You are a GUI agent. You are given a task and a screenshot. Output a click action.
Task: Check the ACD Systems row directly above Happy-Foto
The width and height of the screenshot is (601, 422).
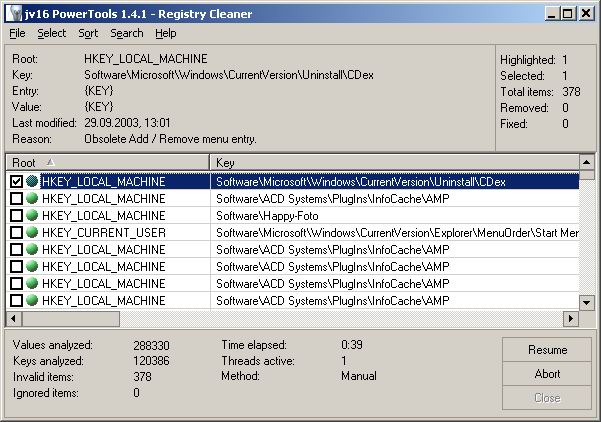click(x=16, y=199)
